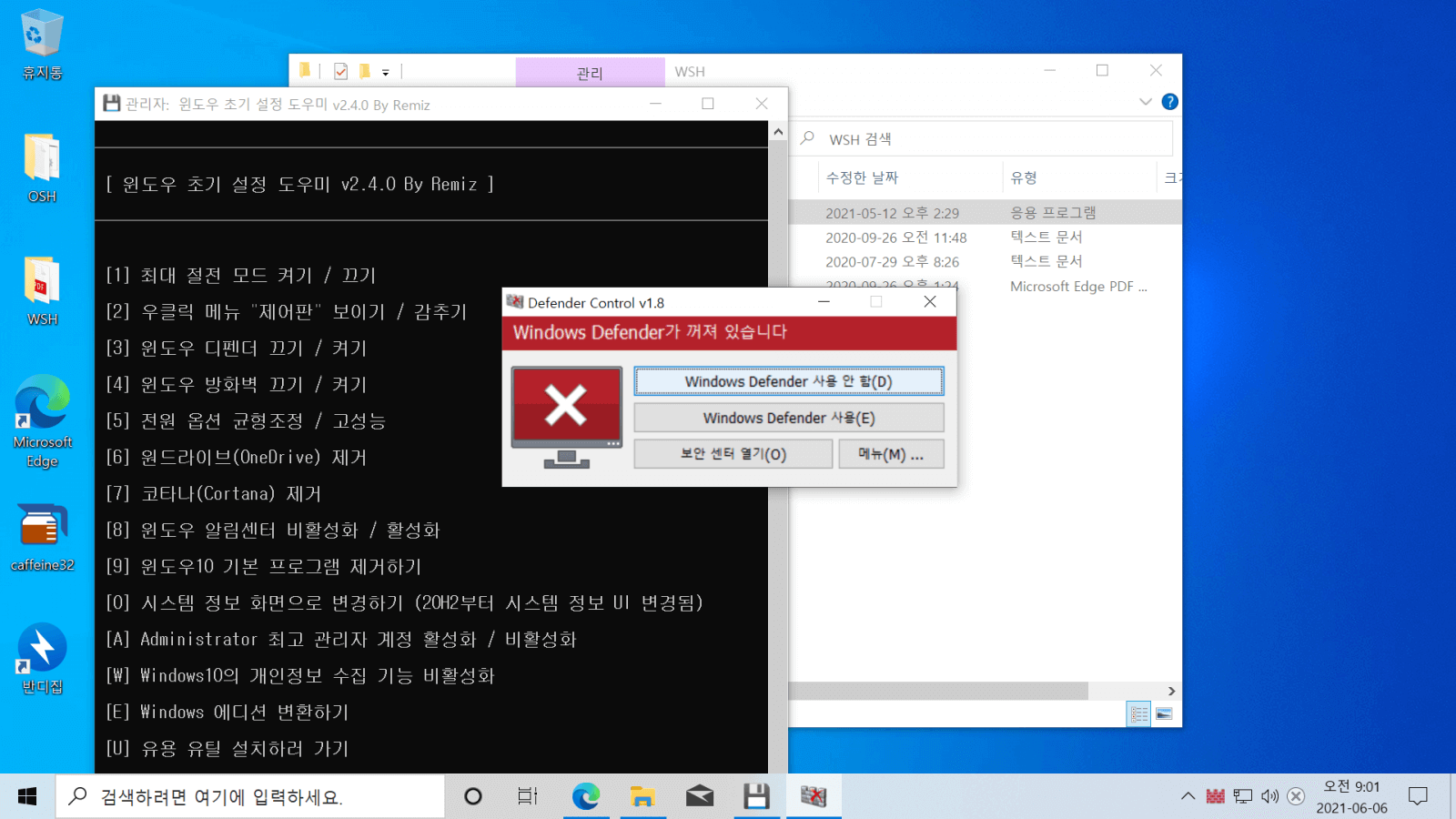Select file row dated 2020-07-29 오후 8:26
This screenshot has width=1456, height=819.
click(x=986, y=262)
